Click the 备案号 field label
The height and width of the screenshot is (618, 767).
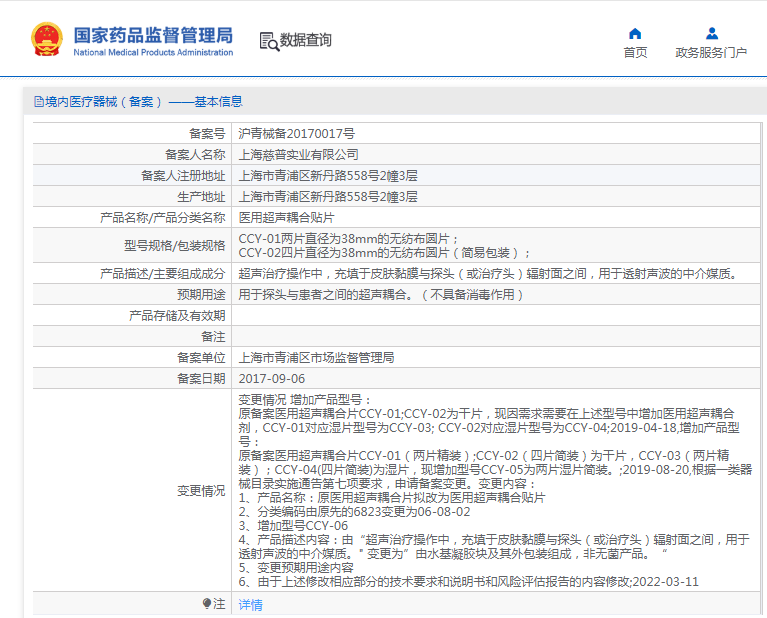207,134
